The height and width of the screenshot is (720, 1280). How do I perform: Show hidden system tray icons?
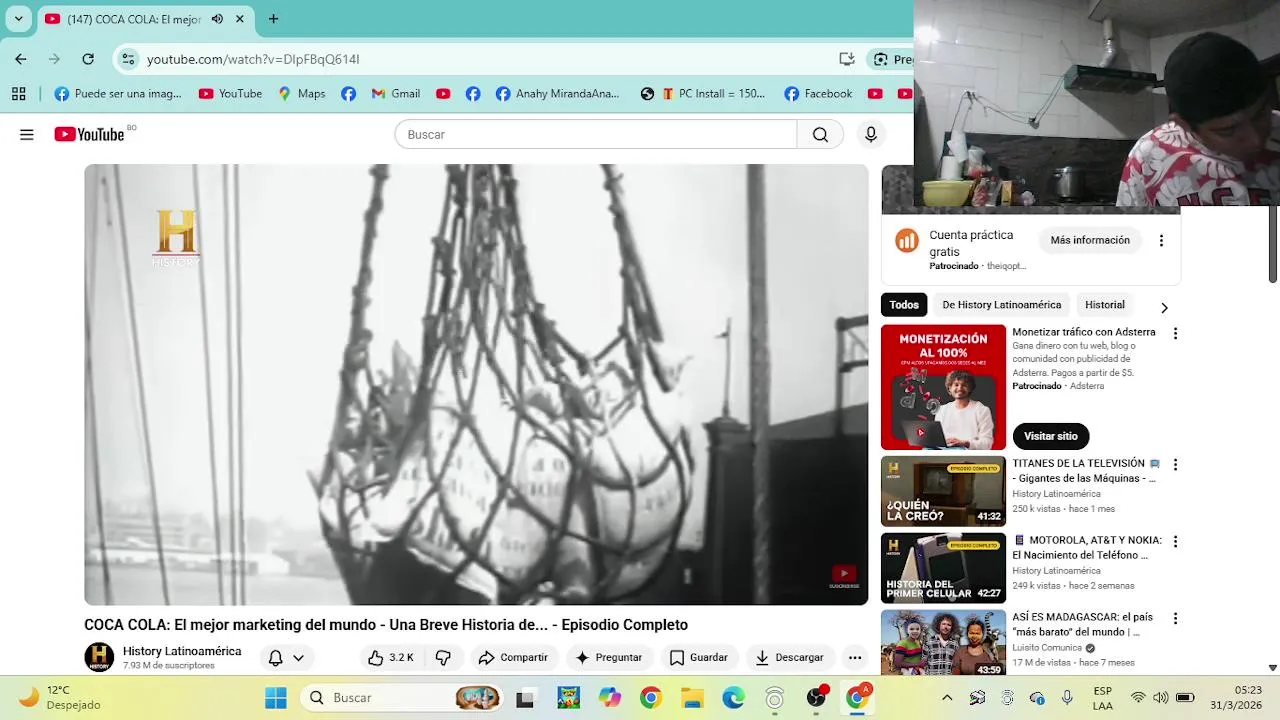tap(947, 698)
